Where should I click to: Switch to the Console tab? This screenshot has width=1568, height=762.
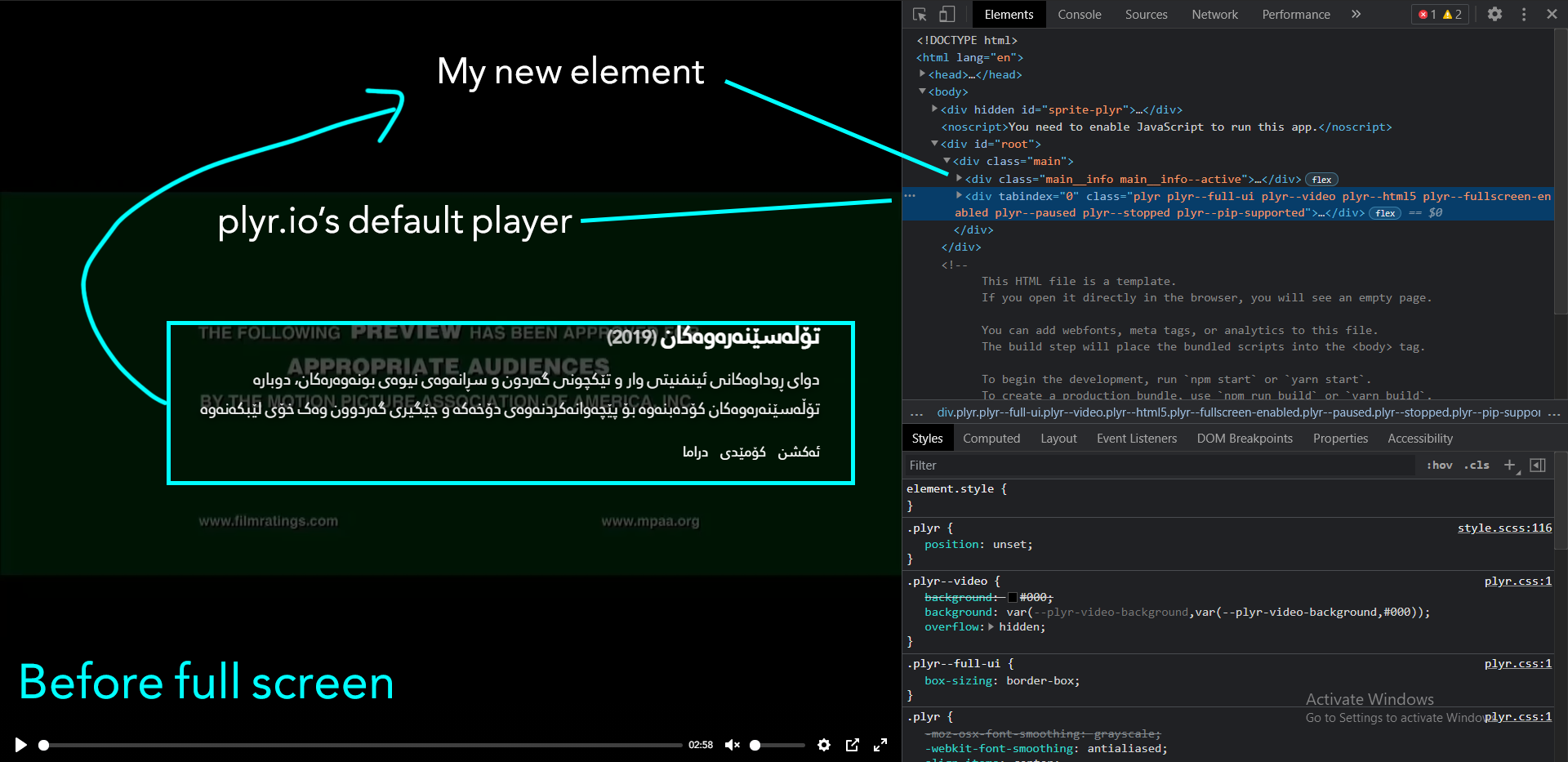(x=1079, y=14)
